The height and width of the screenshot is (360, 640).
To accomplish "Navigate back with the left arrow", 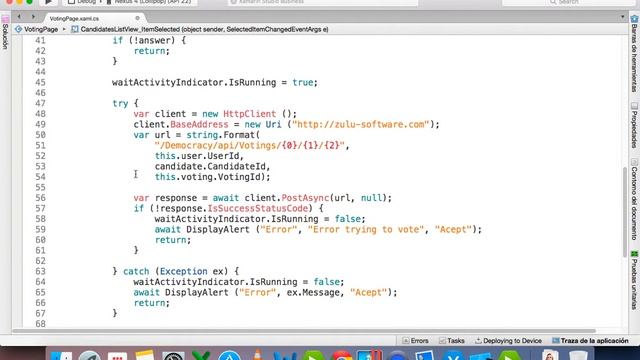I will point(19,17).
